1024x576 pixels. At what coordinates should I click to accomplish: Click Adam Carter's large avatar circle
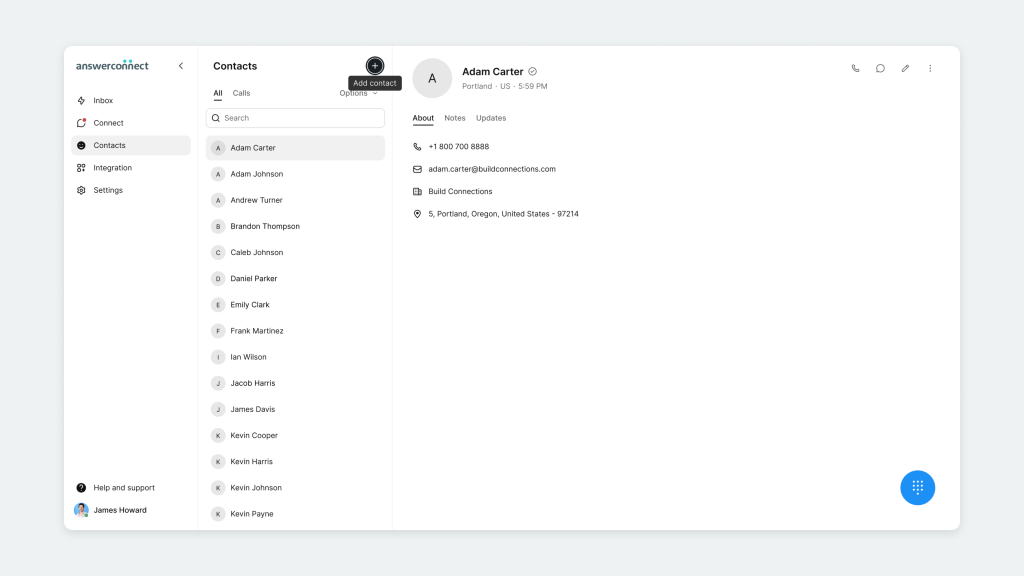click(x=432, y=78)
